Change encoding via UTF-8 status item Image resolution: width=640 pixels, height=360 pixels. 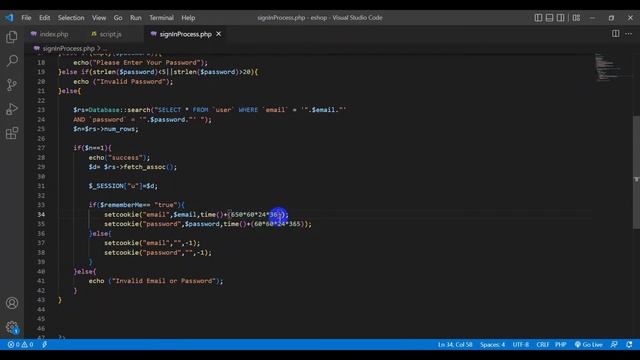point(521,344)
